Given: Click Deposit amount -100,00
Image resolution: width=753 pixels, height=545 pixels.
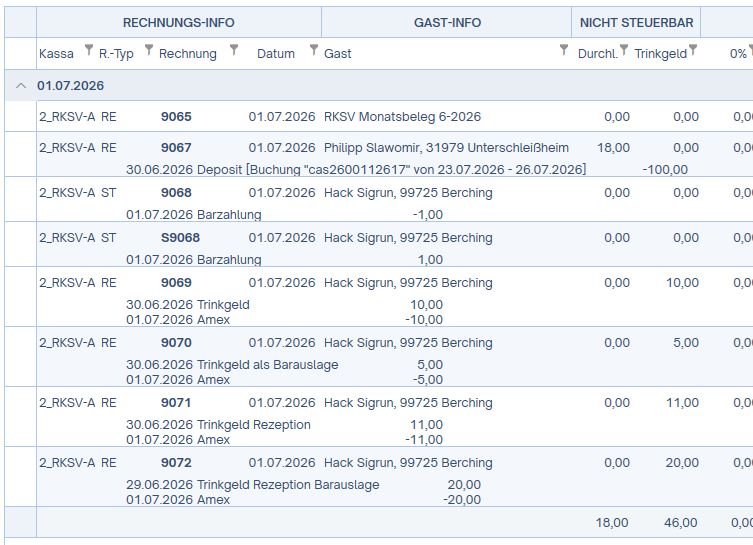Looking at the screenshot, I should tap(665, 170).
